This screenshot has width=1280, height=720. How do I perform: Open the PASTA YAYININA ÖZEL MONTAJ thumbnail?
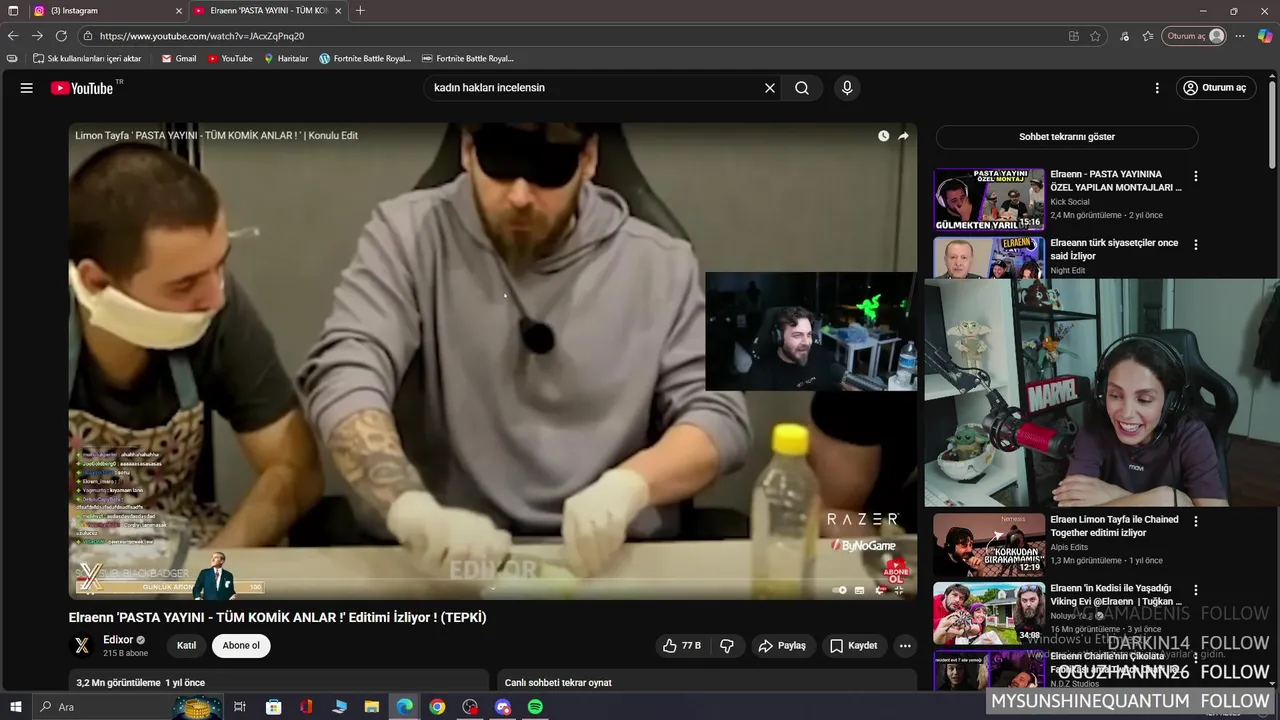coord(989,200)
